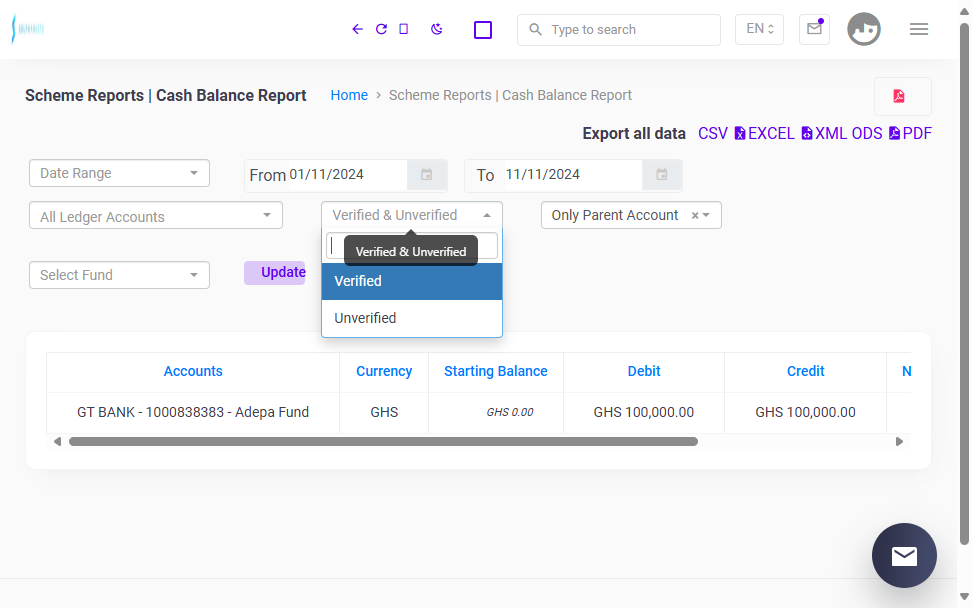Export all data as XML
The height and width of the screenshot is (608, 972).
(823, 134)
